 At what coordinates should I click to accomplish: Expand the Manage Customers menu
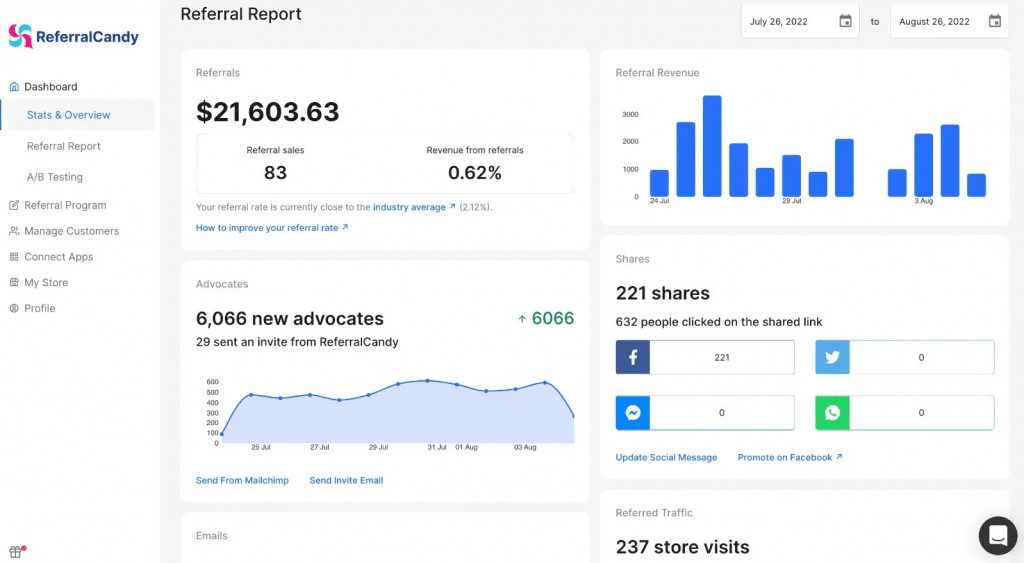[x=71, y=231]
